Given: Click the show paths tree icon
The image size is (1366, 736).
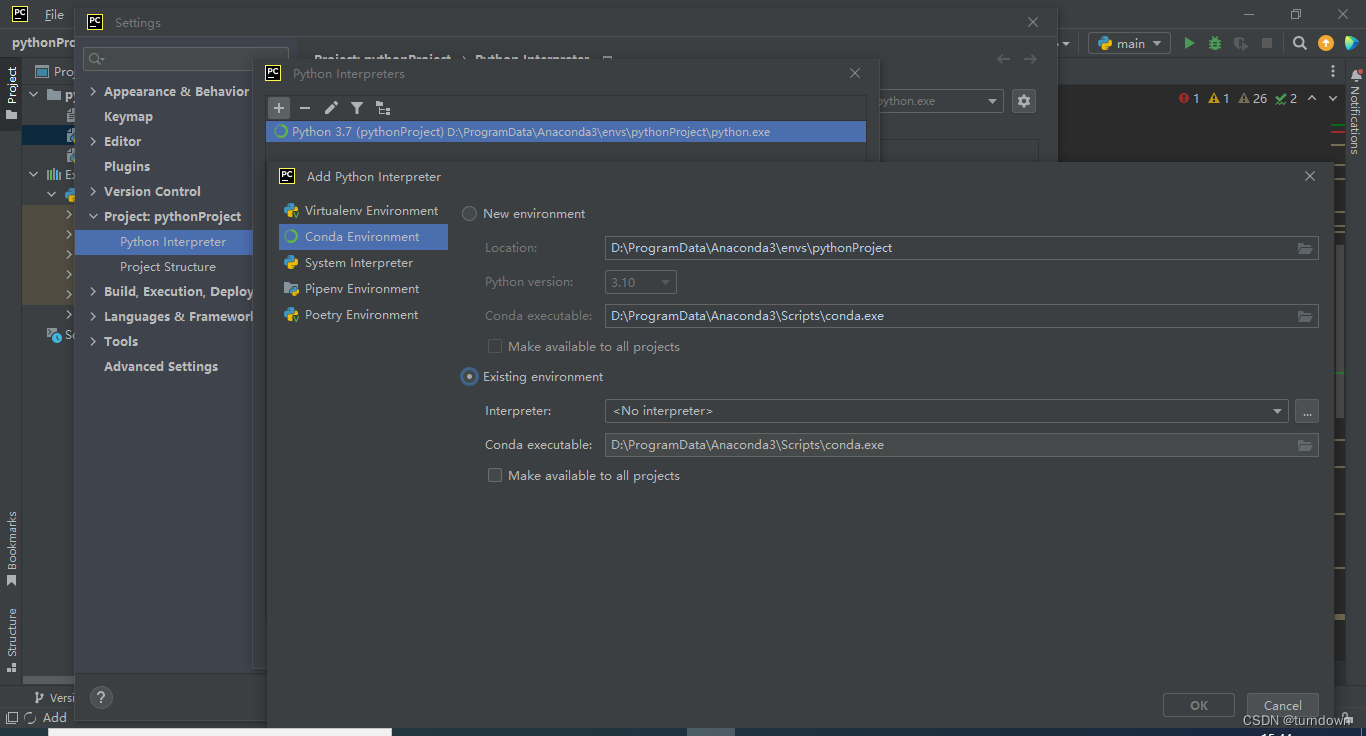Looking at the screenshot, I should [x=383, y=108].
